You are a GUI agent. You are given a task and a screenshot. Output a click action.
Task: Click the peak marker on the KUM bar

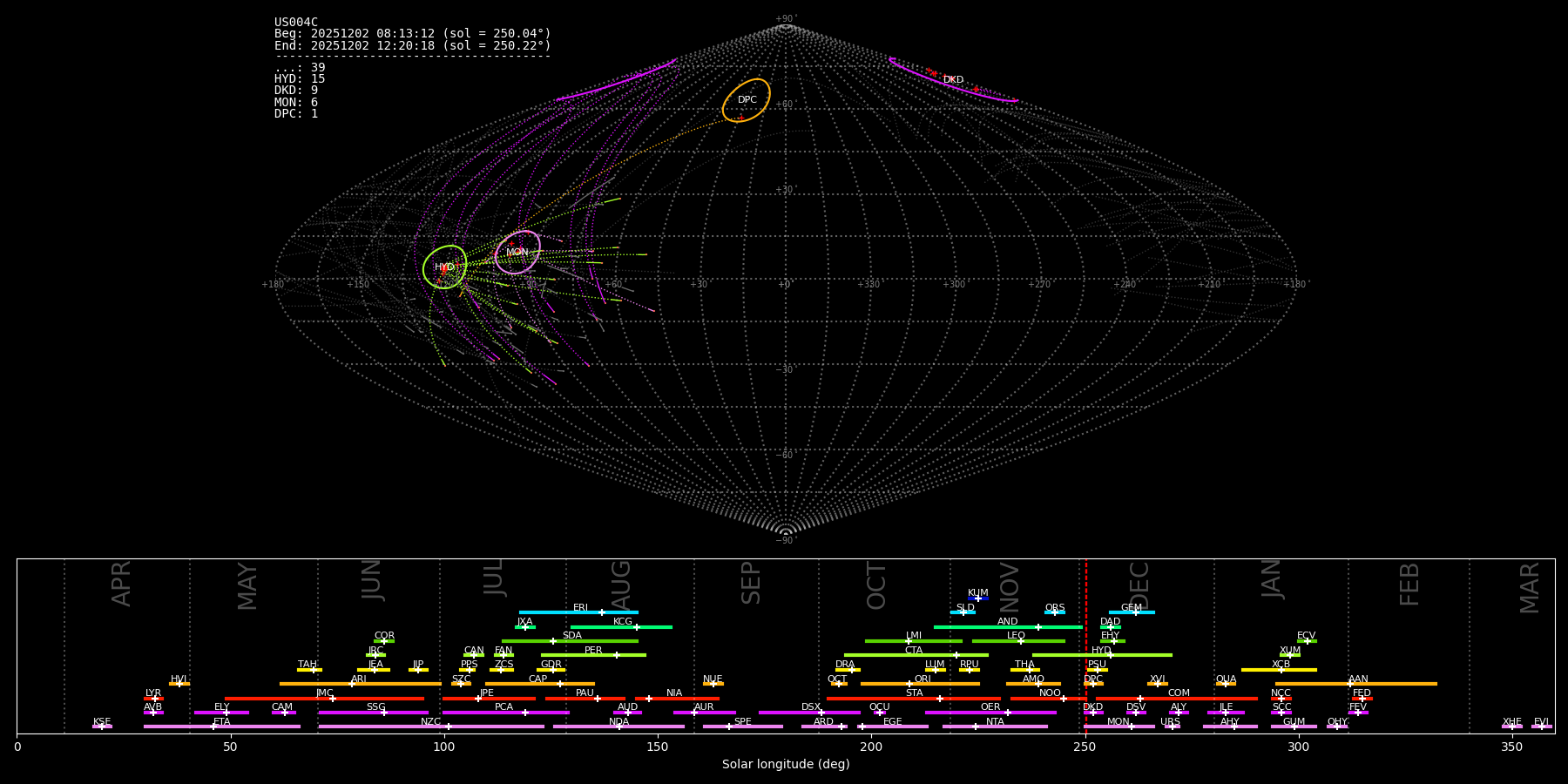[978, 598]
